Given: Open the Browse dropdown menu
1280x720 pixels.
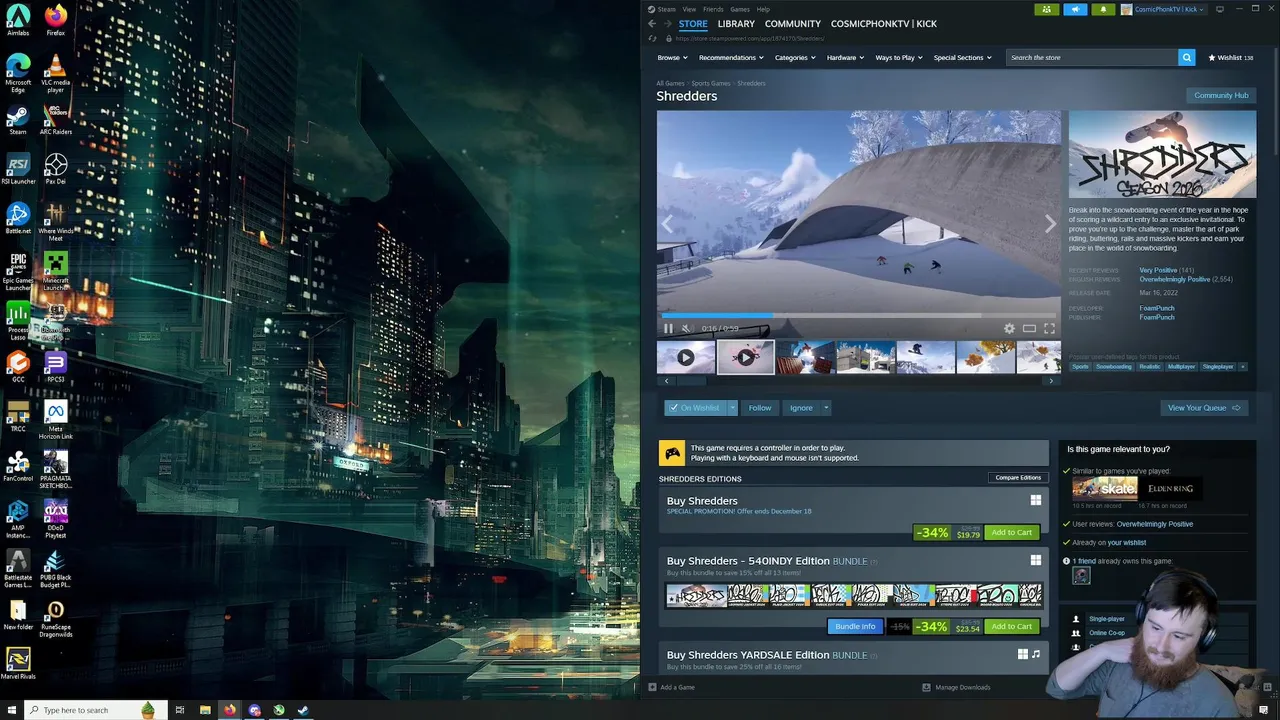Looking at the screenshot, I should pos(672,57).
